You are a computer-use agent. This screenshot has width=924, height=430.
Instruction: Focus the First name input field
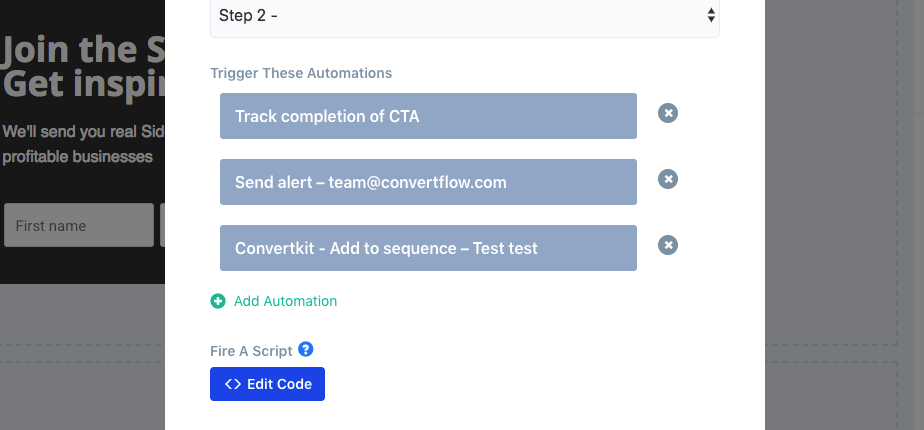point(78,226)
